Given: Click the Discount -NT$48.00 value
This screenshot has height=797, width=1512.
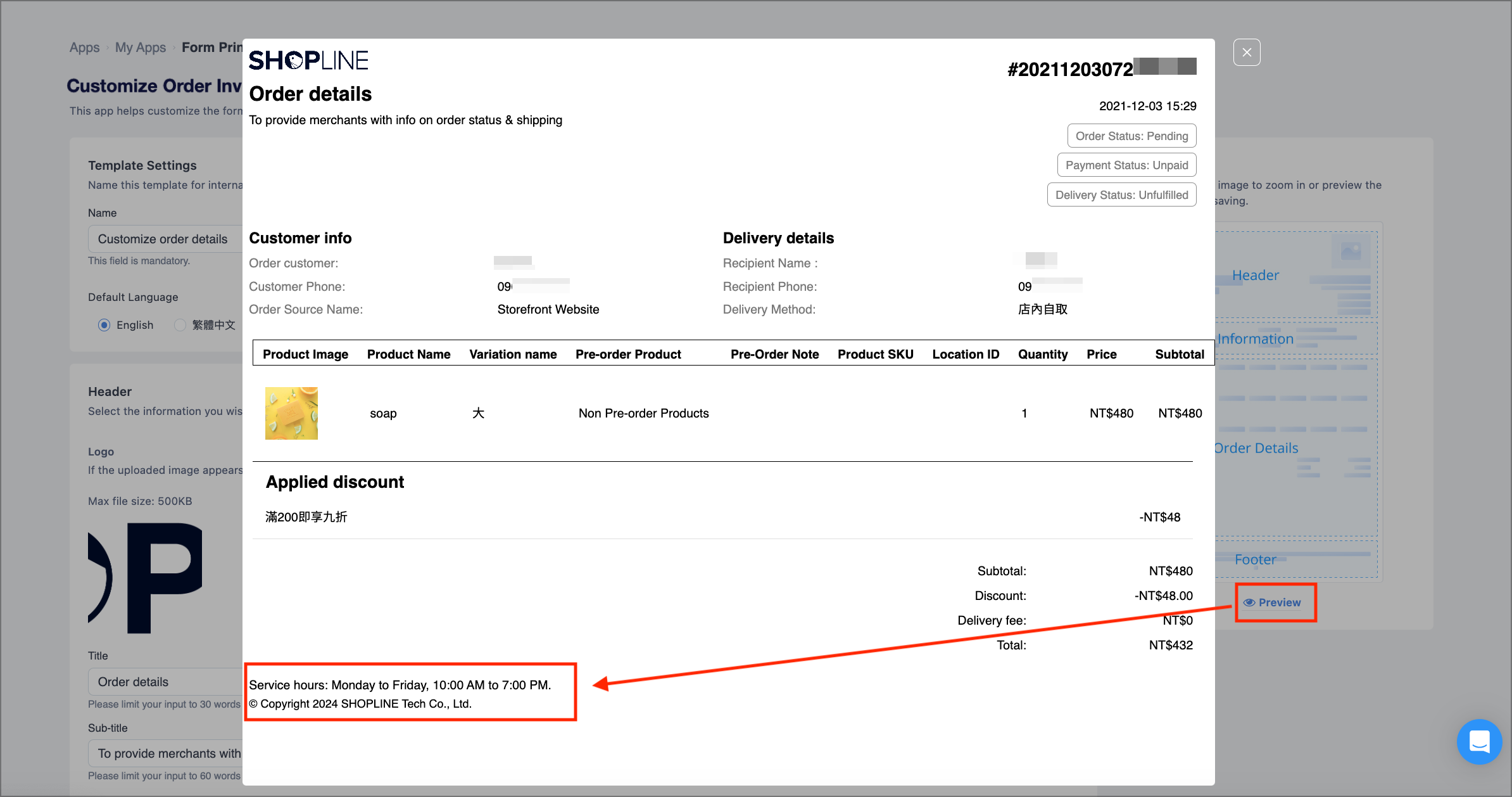Looking at the screenshot, I should [1163, 596].
